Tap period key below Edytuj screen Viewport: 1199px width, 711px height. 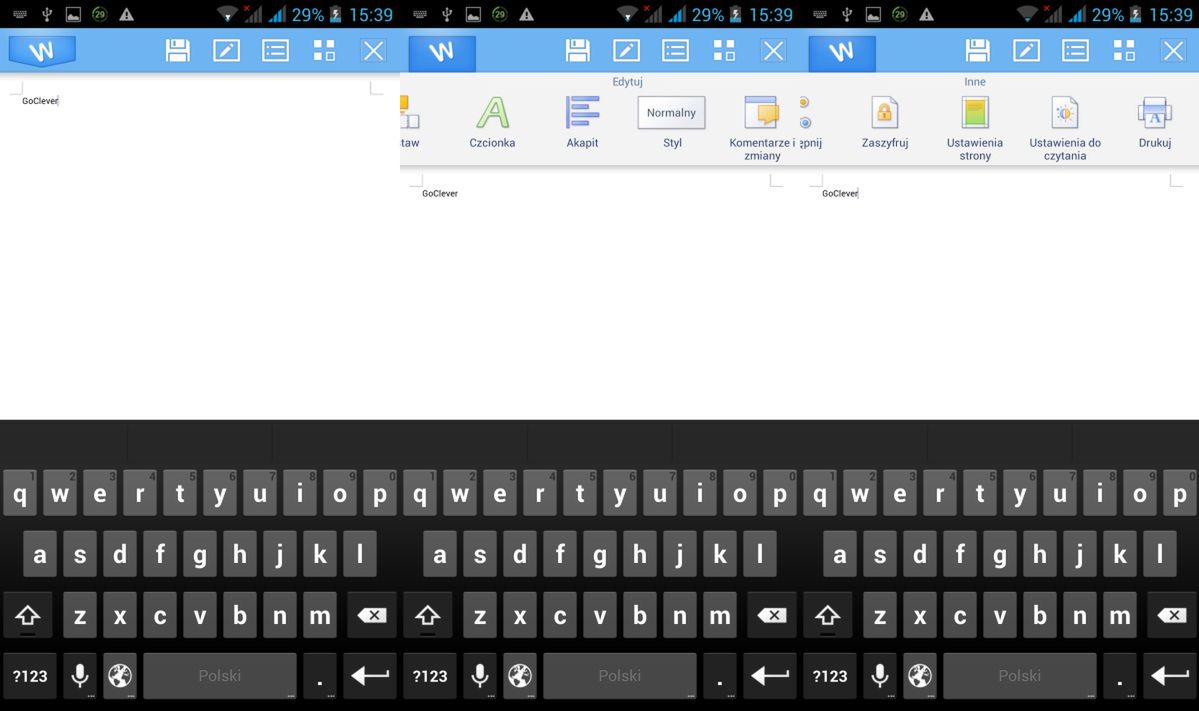click(x=720, y=676)
